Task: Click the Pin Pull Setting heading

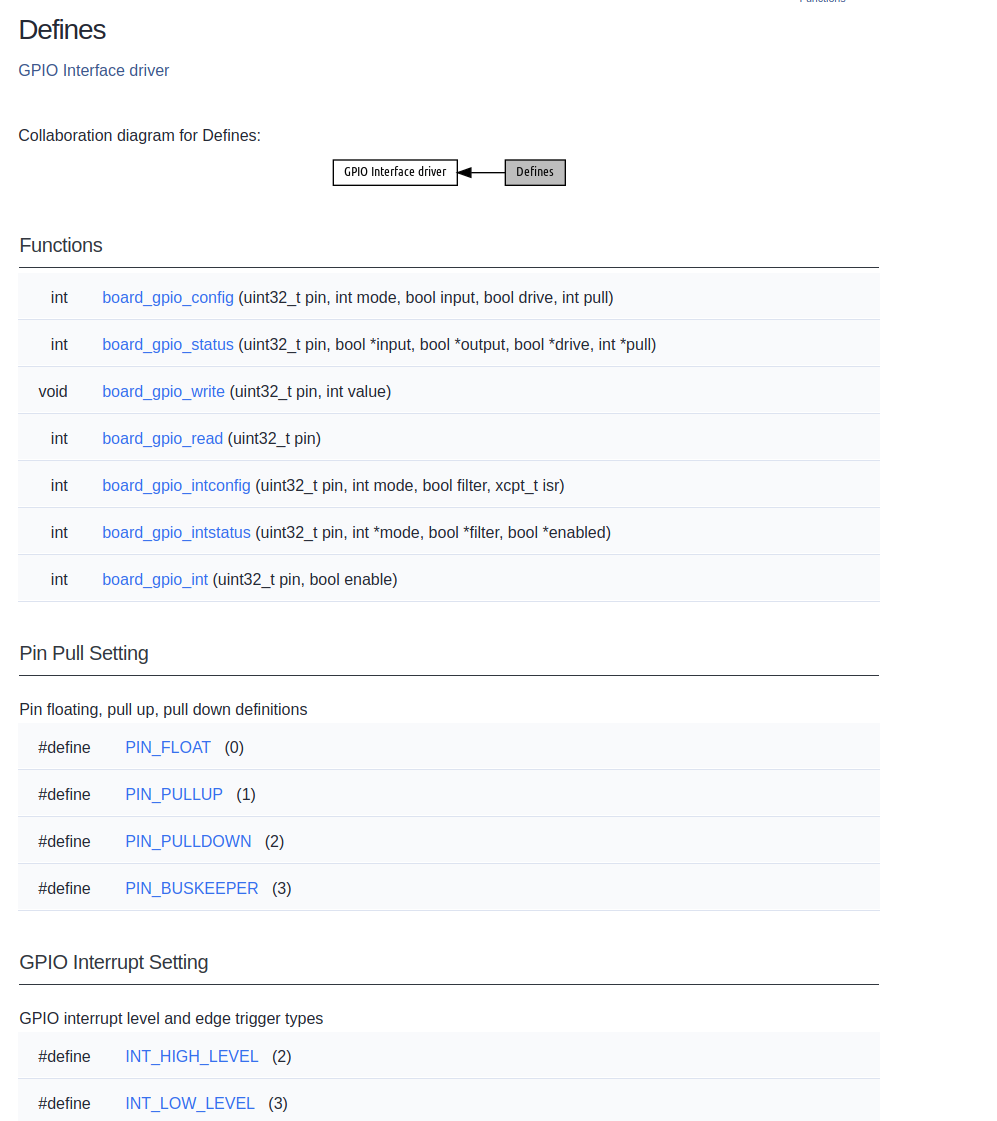Action: (x=84, y=654)
